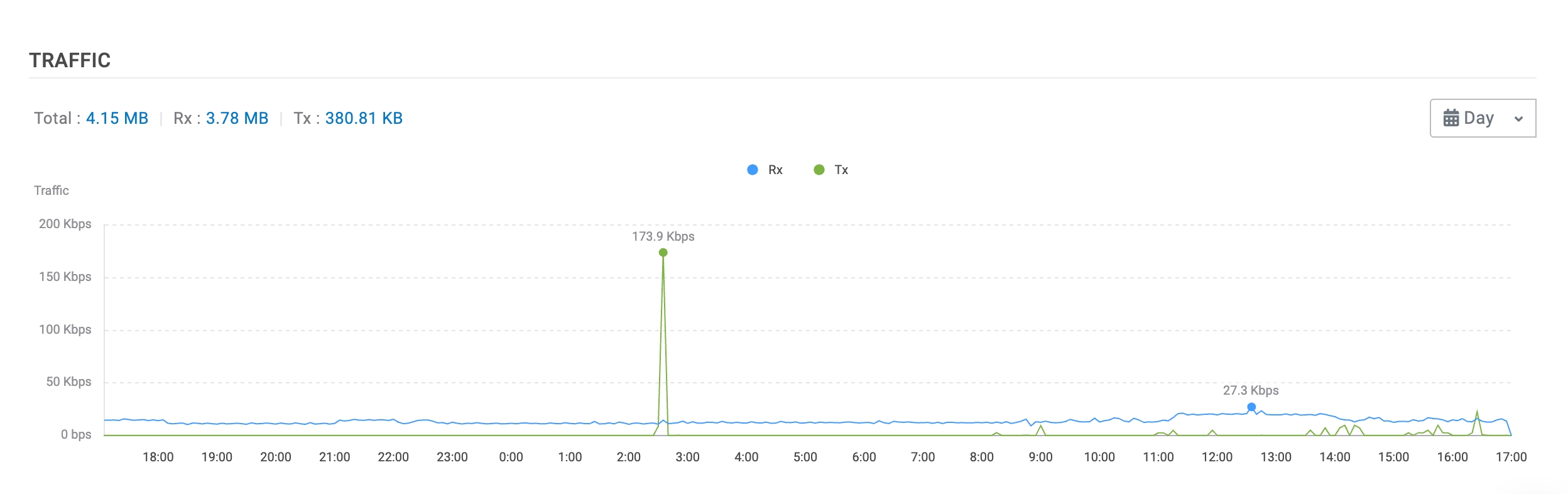The width and height of the screenshot is (1568, 494).
Task: Open the Day time-range dropdown label
Action: coord(1479,118)
